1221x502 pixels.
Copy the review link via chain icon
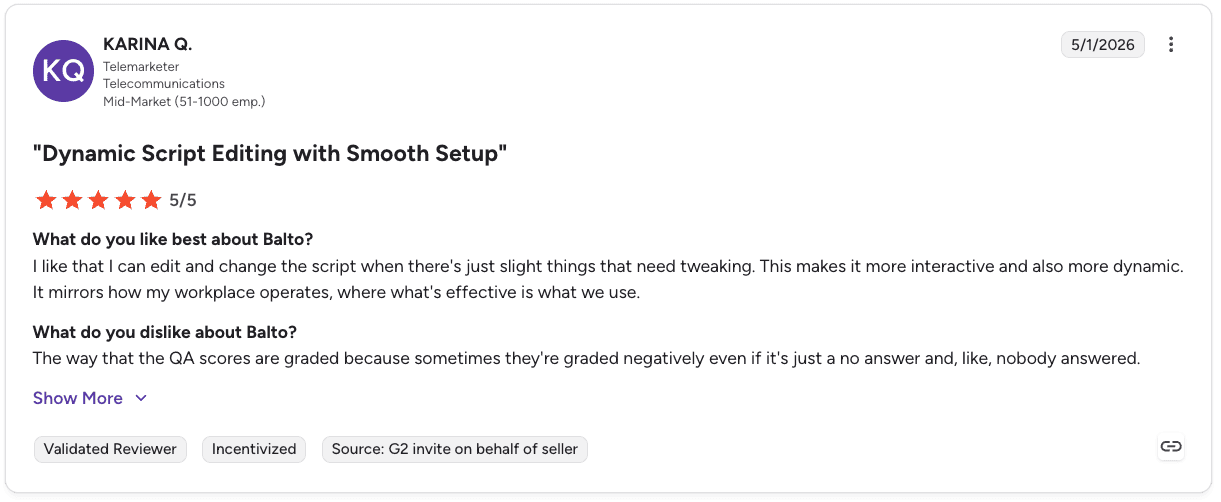pos(1171,447)
